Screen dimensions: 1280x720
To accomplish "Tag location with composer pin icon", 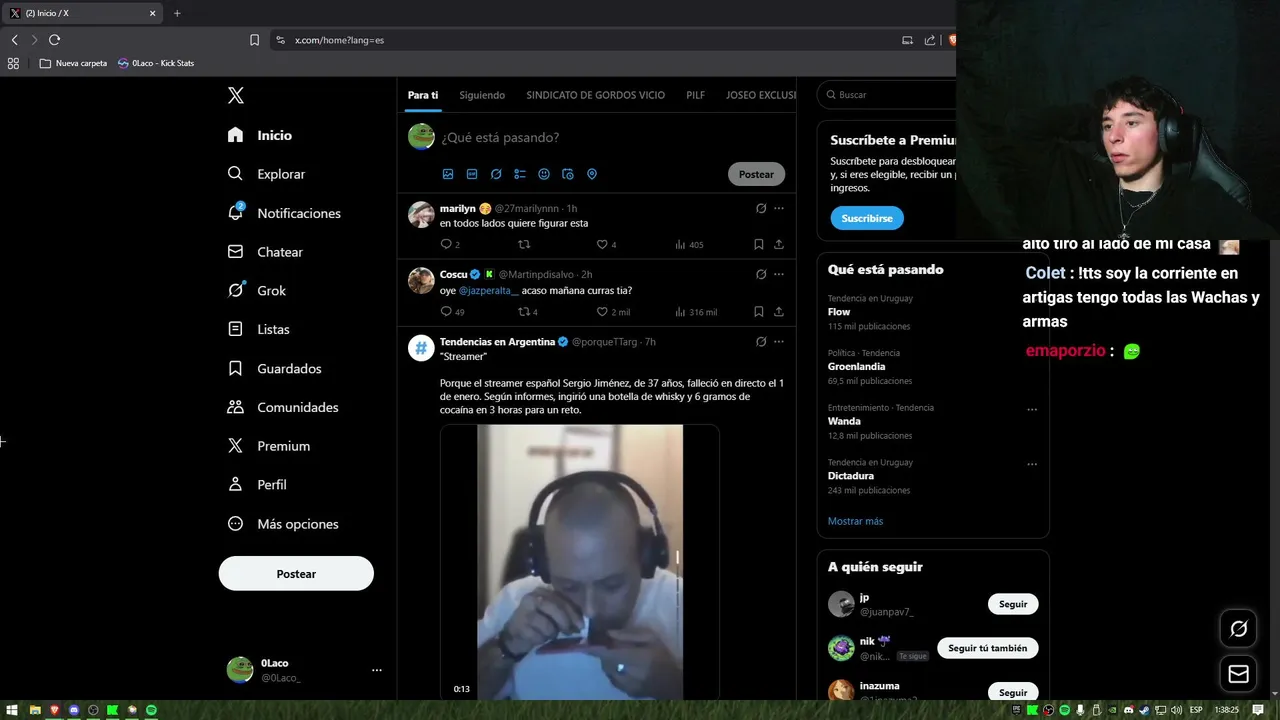I will click(x=592, y=174).
